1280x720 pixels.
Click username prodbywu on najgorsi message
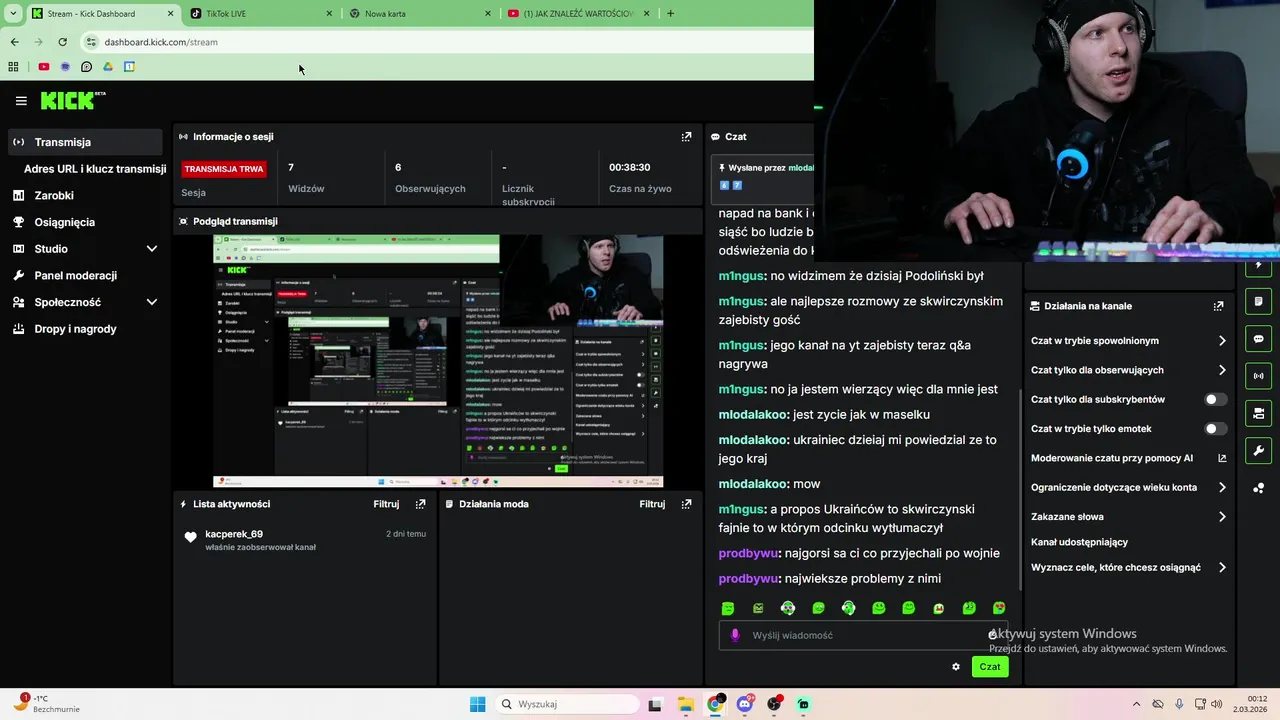(748, 553)
